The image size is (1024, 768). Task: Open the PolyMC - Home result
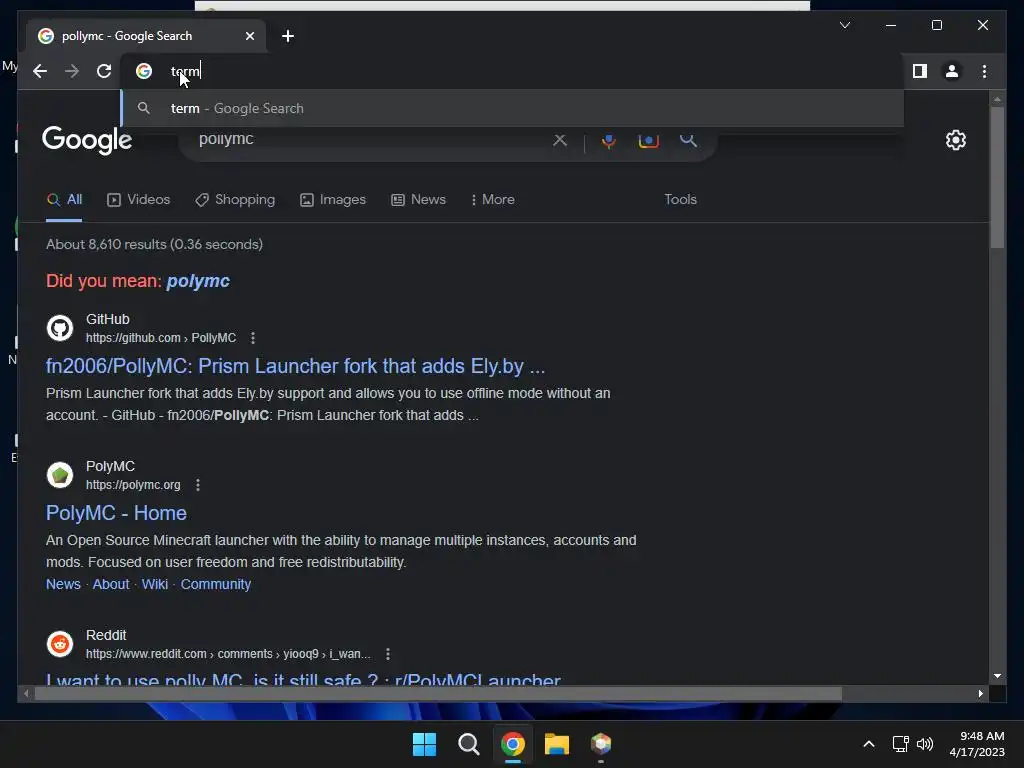click(x=116, y=513)
